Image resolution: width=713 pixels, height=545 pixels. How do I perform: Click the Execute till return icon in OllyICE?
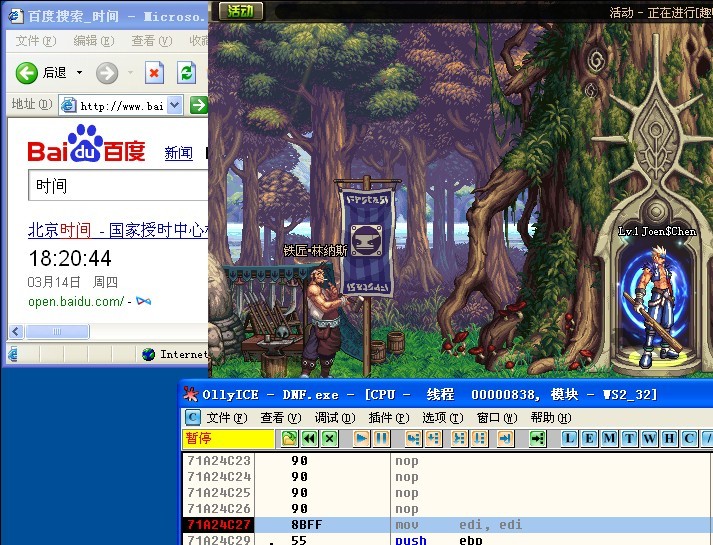tap(505, 439)
